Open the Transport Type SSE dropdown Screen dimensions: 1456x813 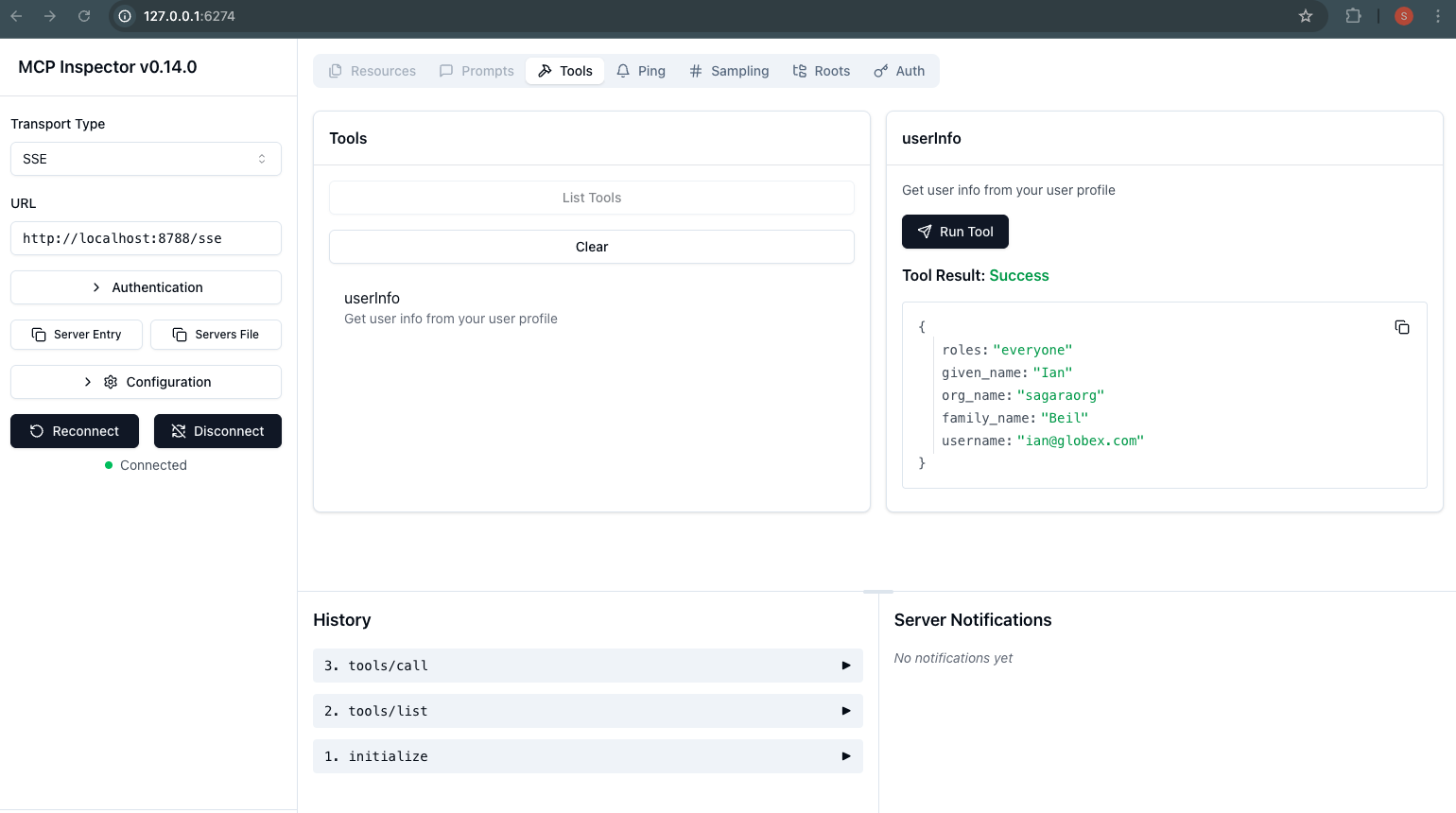click(146, 159)
